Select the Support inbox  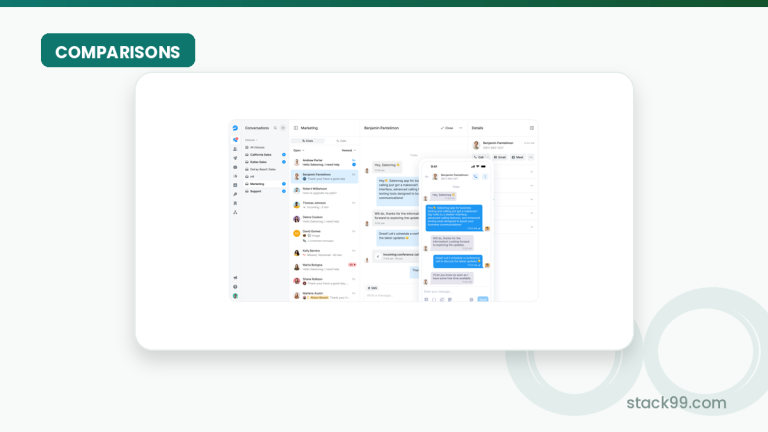(x=264, y=192)
